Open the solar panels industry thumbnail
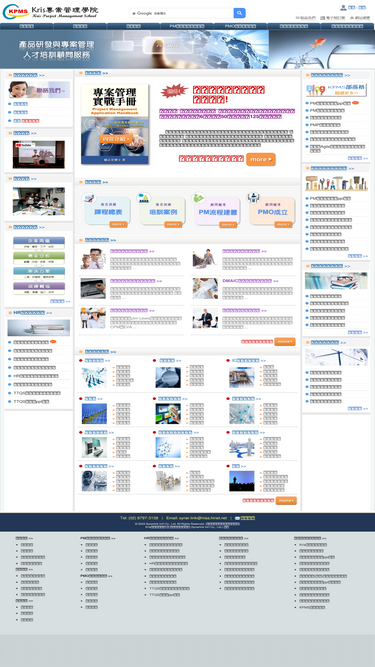 tap(94, 413)
